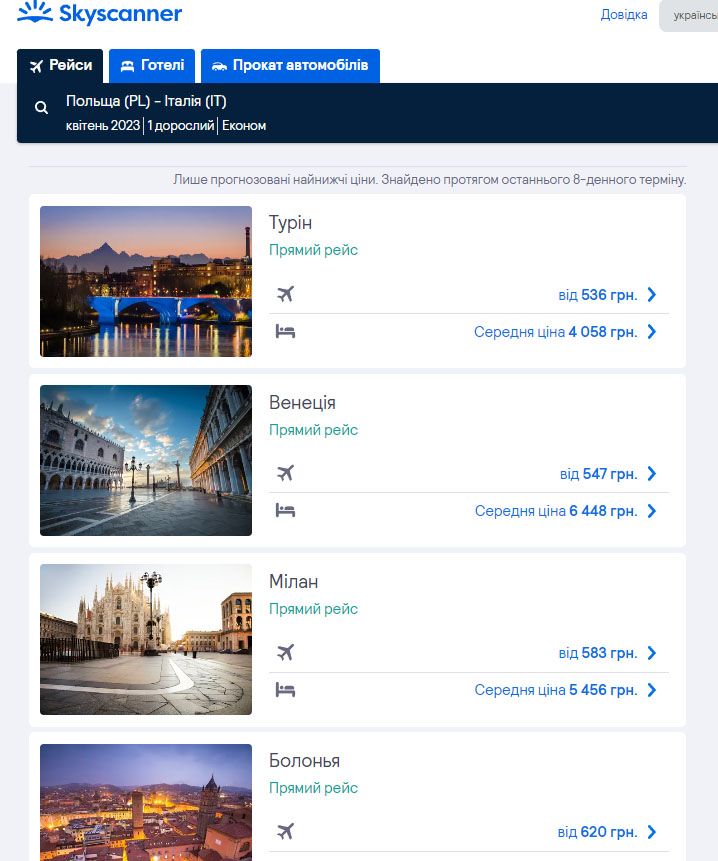Screen dimensions: 718x861
Task: Click the Венеція destination title
Action: click(302, 402)
